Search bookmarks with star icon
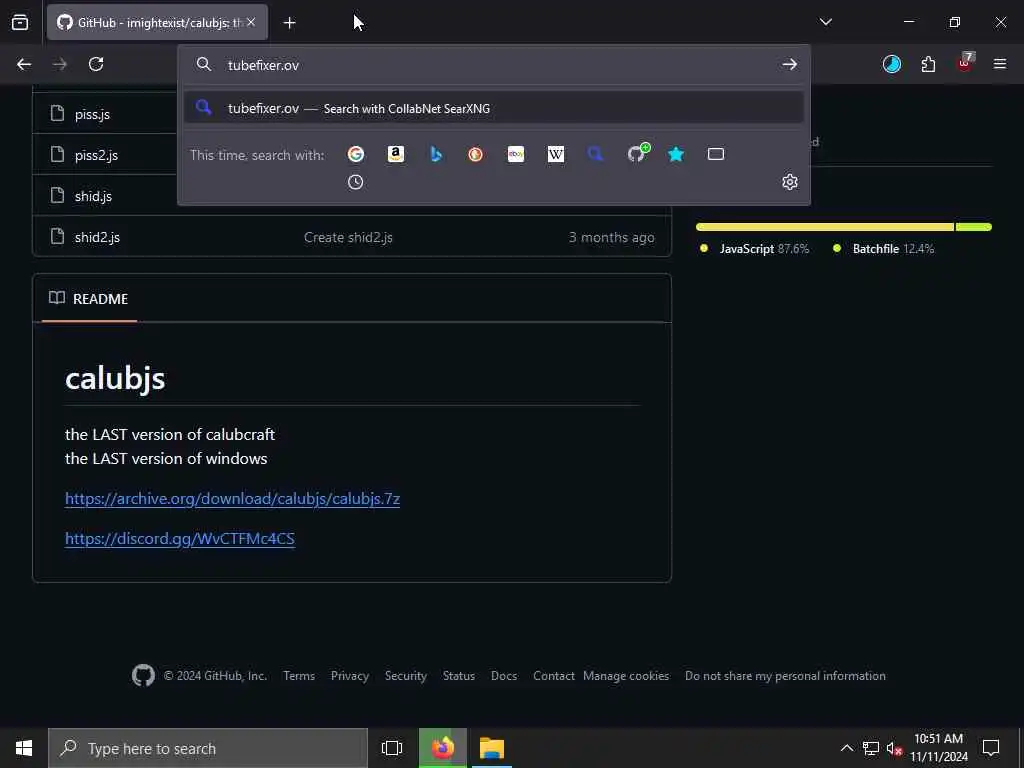1024x768 pixels. pyautogui.click(x=676, y=154)
